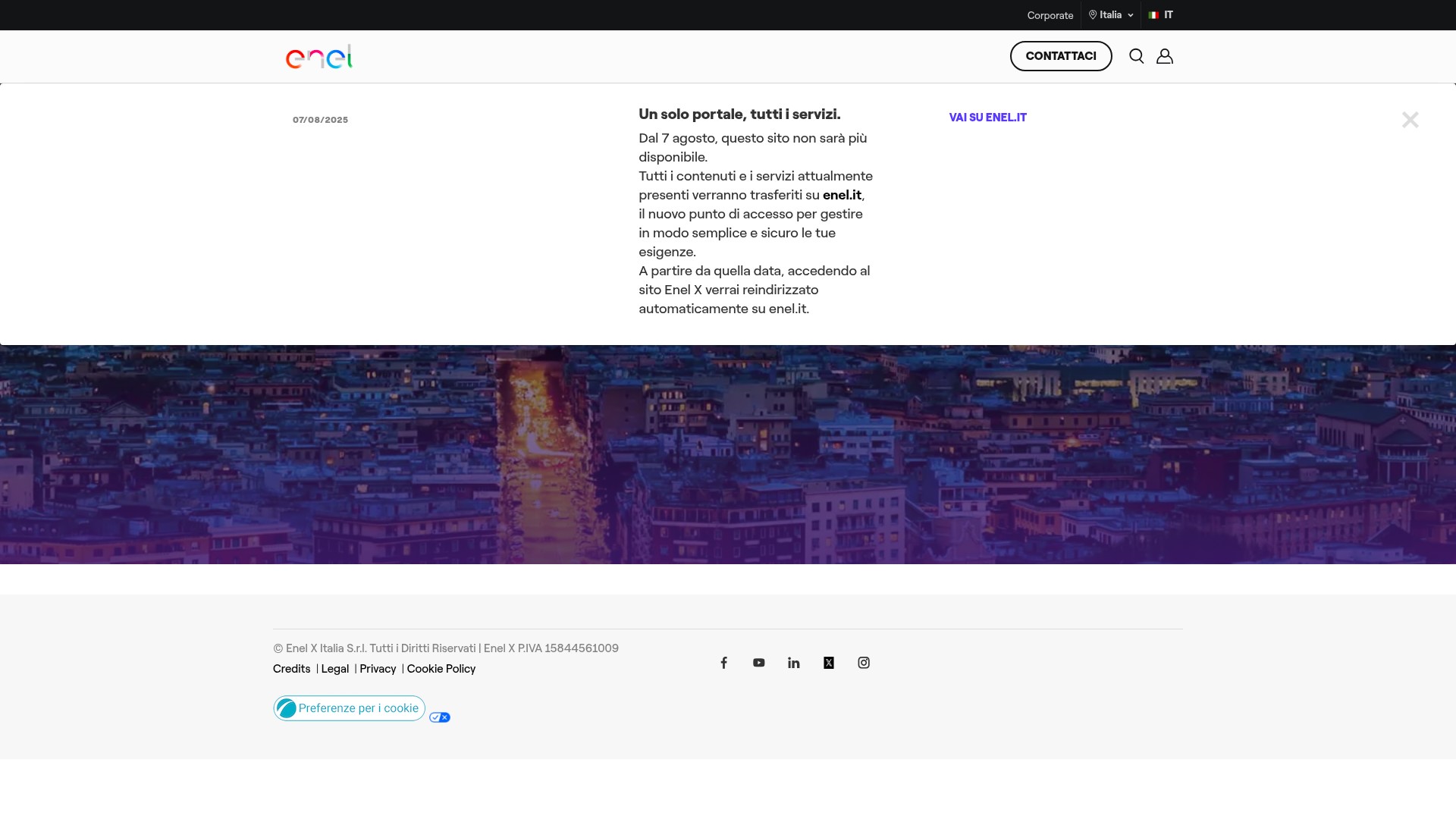Image resolution: width=1456 pixels, height=819 pixels.
Task: Click the heading Un solo portale, tutti i servizi.
Action: (739, 115)
